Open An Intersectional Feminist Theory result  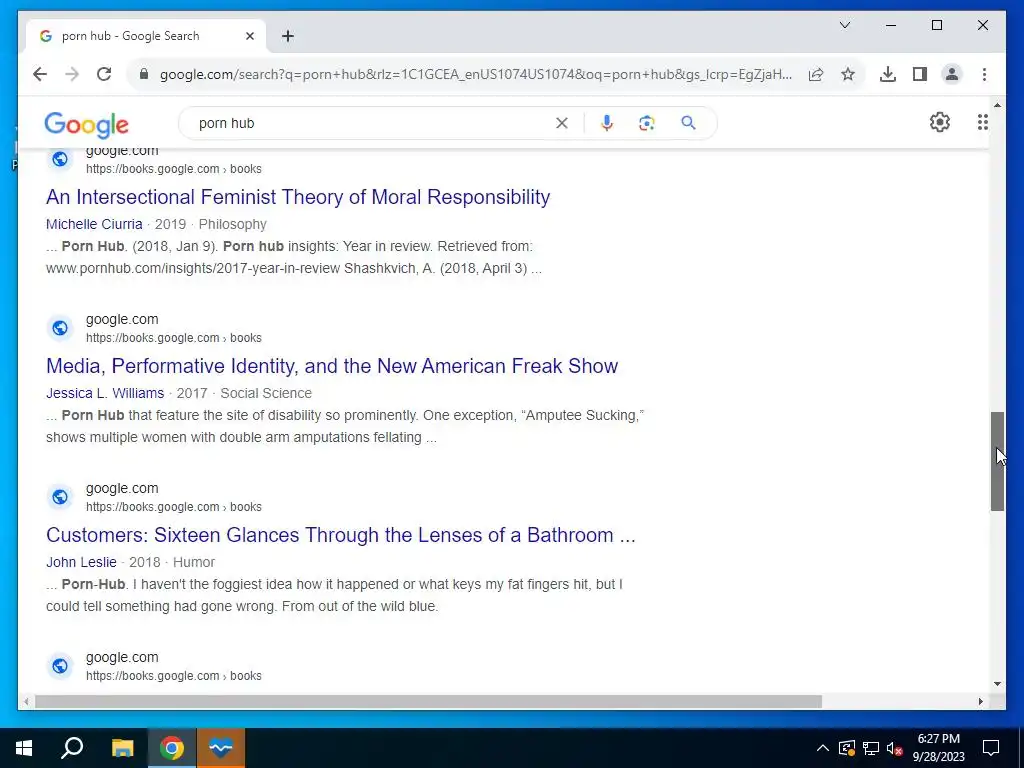tap(298, 197)
